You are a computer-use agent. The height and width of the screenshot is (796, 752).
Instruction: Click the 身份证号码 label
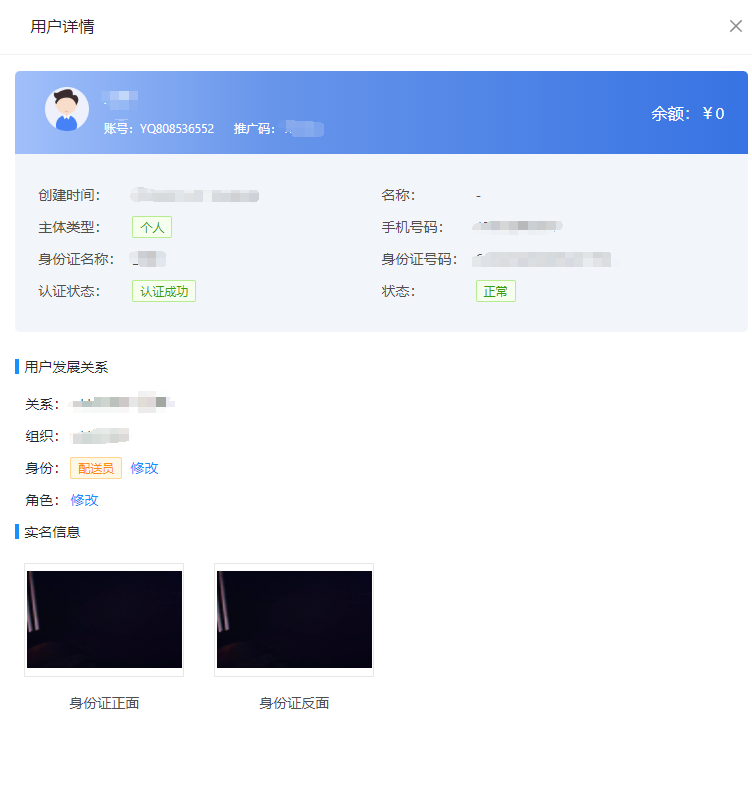click(419, 259)
